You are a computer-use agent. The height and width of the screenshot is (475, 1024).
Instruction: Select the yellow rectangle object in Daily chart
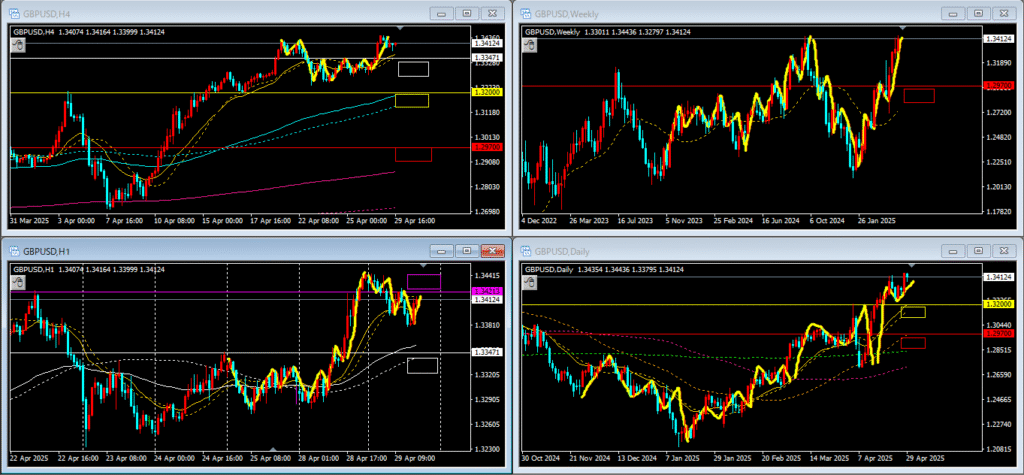[x=913, y=312]
